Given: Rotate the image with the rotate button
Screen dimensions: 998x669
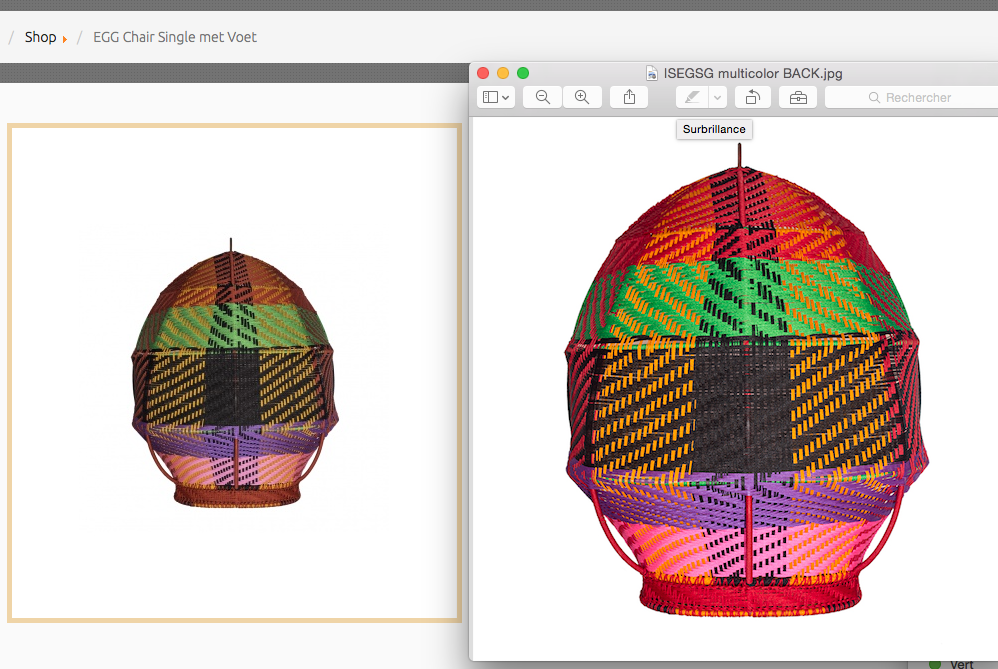Looking at the screenshot, I should (x=752, y=97).
